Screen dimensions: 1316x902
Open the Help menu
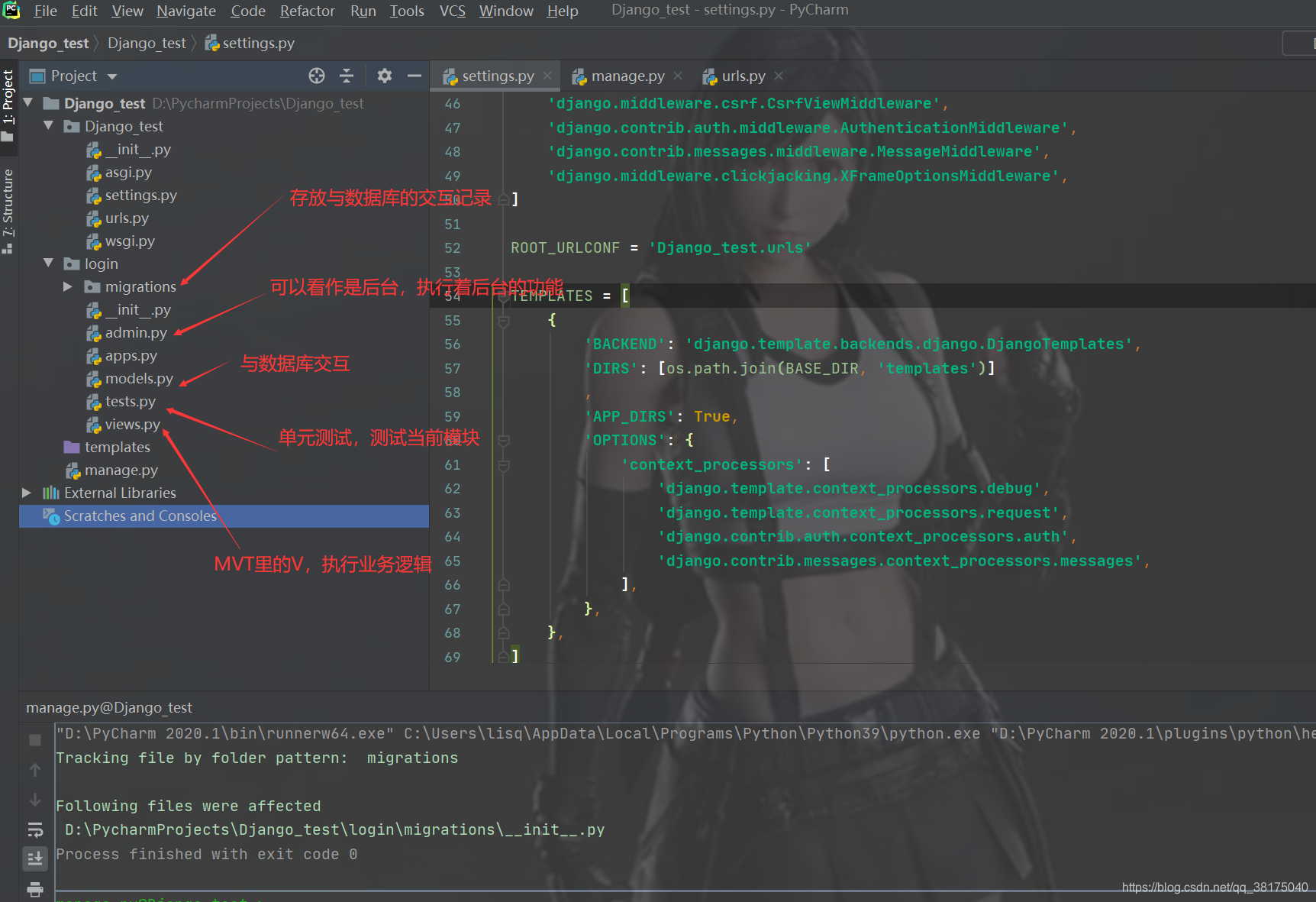(x=562, y=11)
